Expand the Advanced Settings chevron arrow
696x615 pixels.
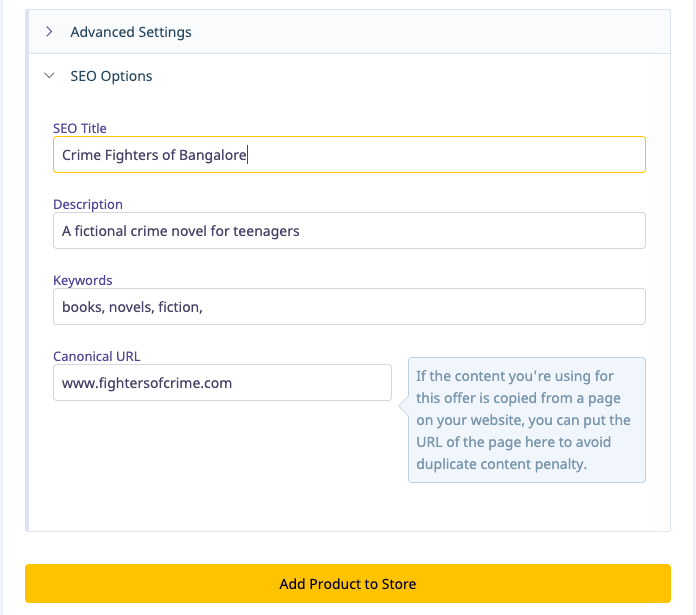(x=49, y=32)
